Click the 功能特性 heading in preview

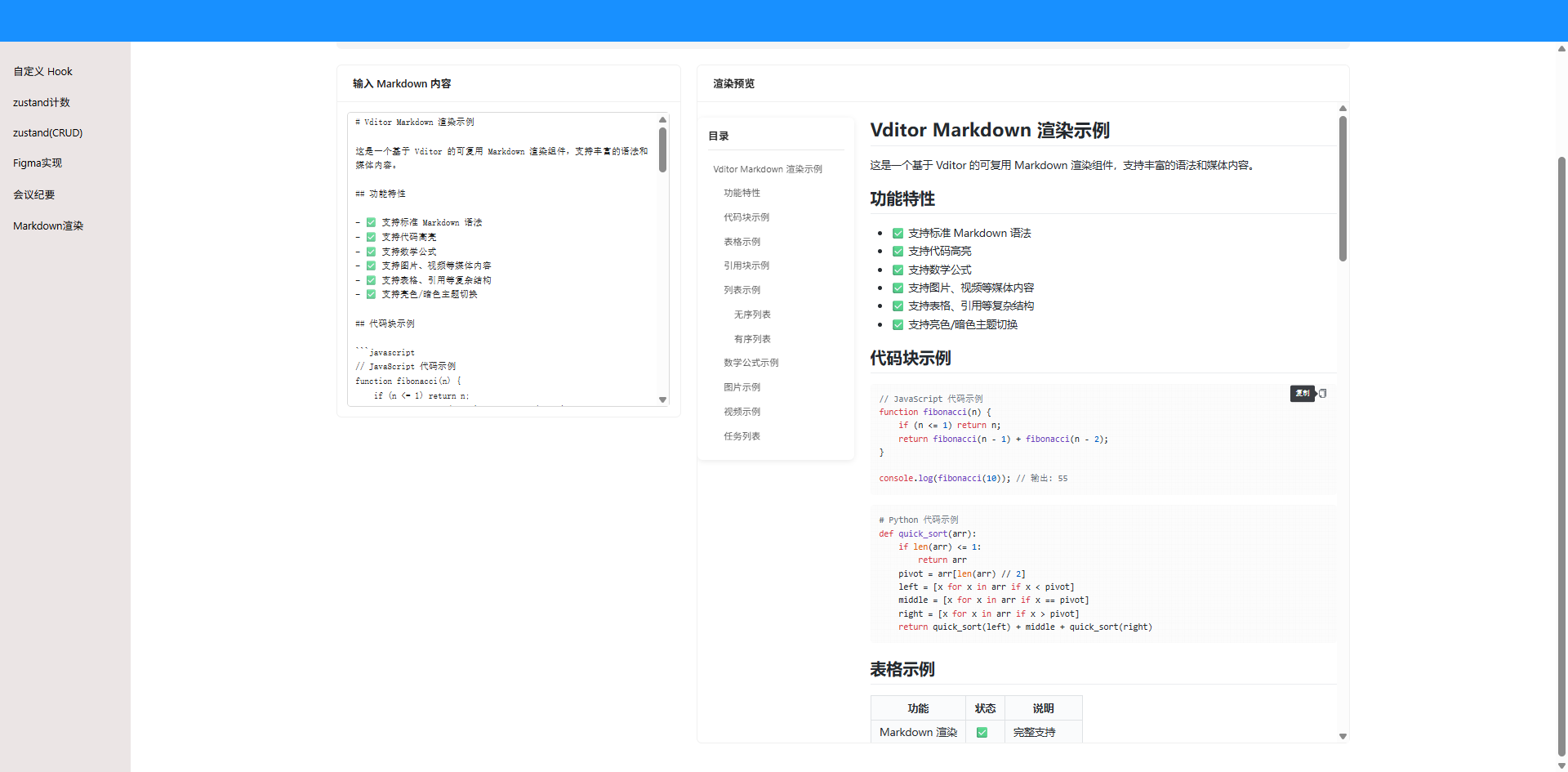[902, 199]
